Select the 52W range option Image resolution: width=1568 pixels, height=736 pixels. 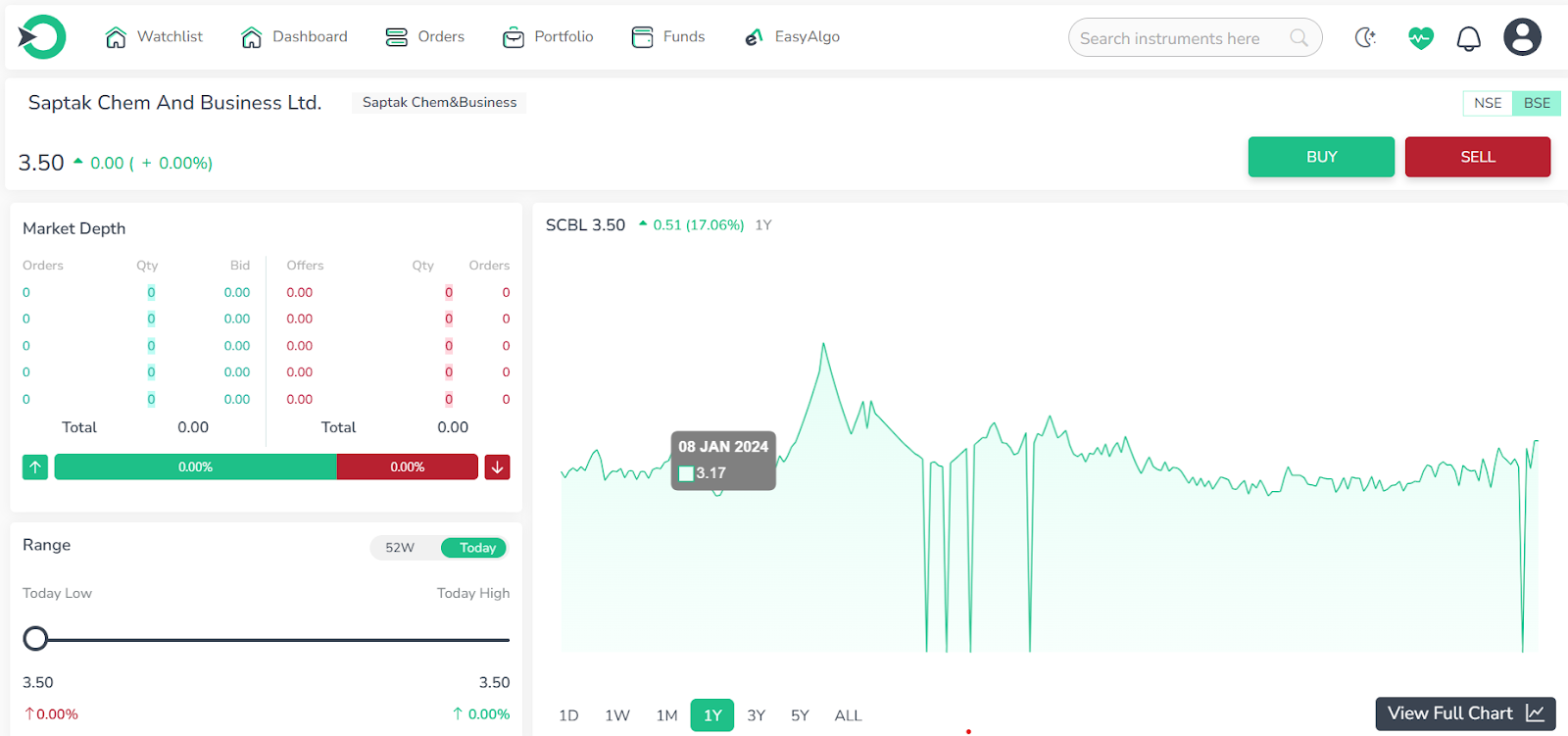400,548
